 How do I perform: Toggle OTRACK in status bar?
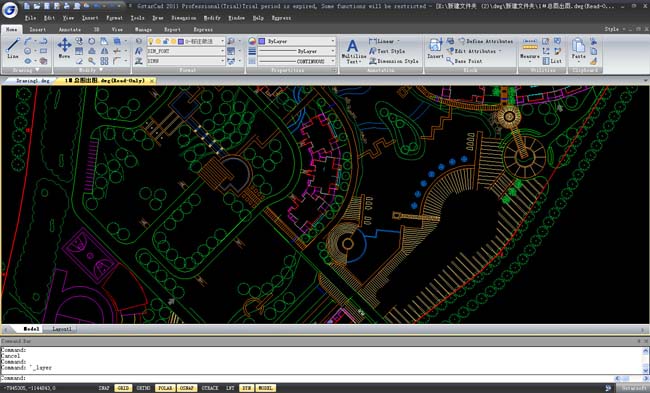[210, 388]
